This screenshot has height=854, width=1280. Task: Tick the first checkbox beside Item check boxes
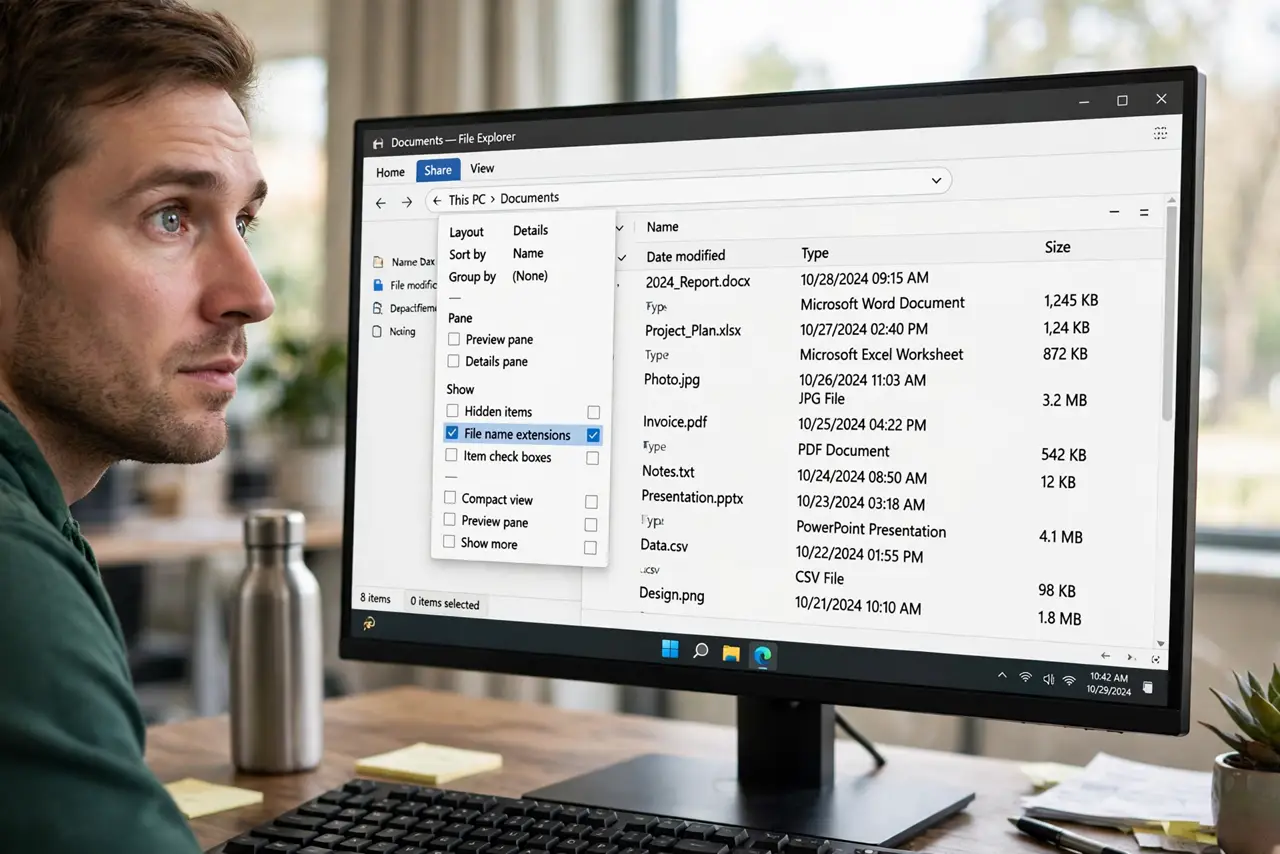pyautogui.click(x=452, y=455)
